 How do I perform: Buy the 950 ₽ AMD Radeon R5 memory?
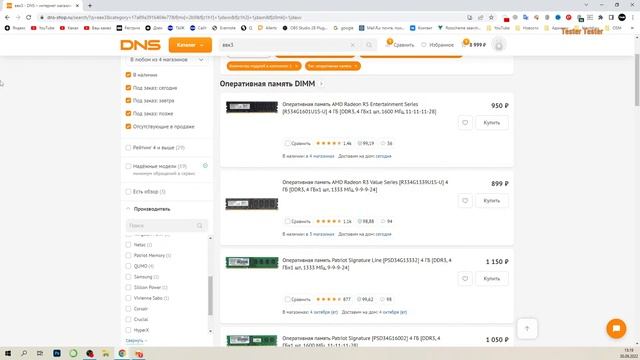point(491,123)
